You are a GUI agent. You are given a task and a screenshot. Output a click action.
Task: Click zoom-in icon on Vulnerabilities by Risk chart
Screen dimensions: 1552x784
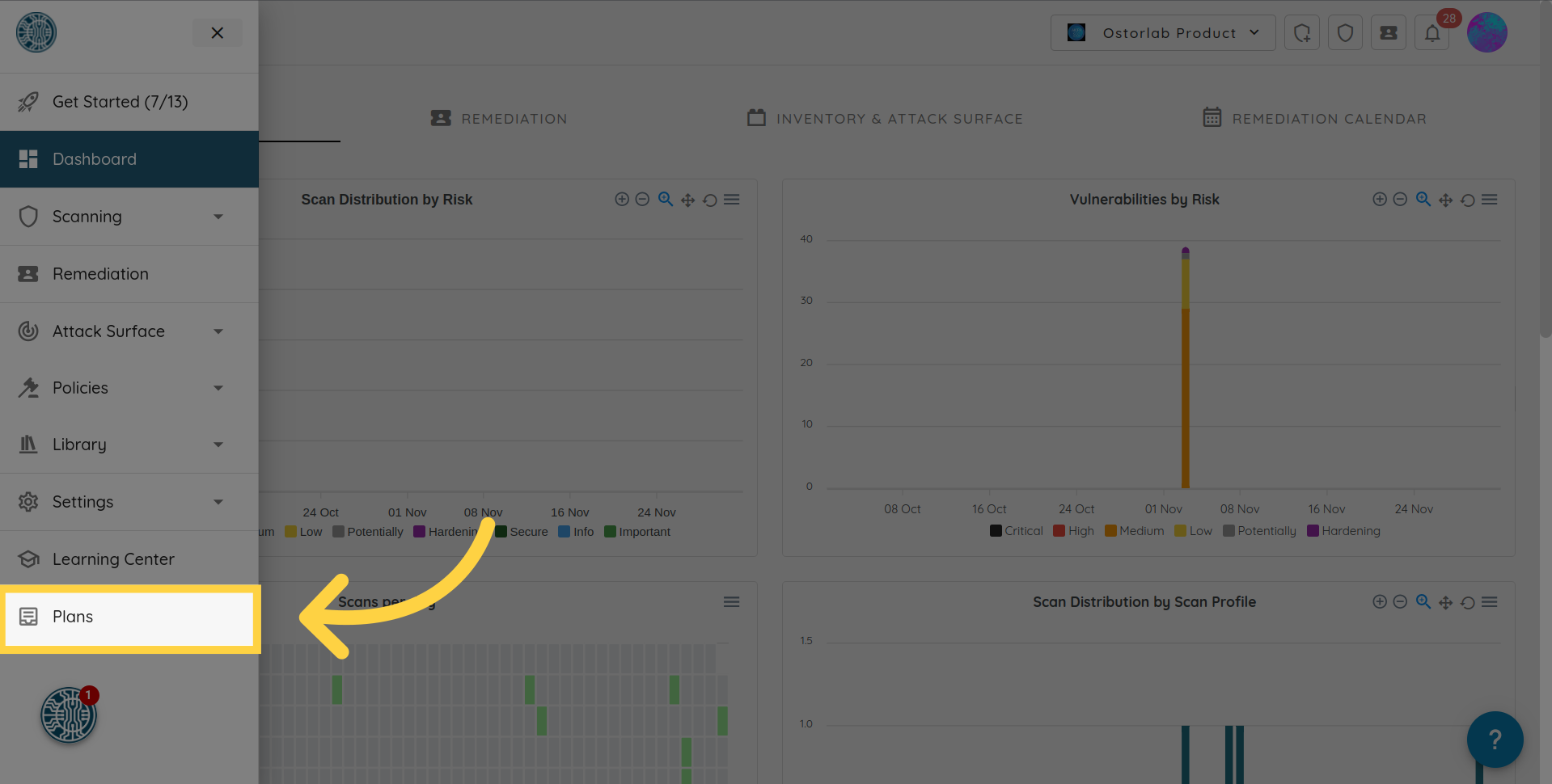pos(1380,200)
